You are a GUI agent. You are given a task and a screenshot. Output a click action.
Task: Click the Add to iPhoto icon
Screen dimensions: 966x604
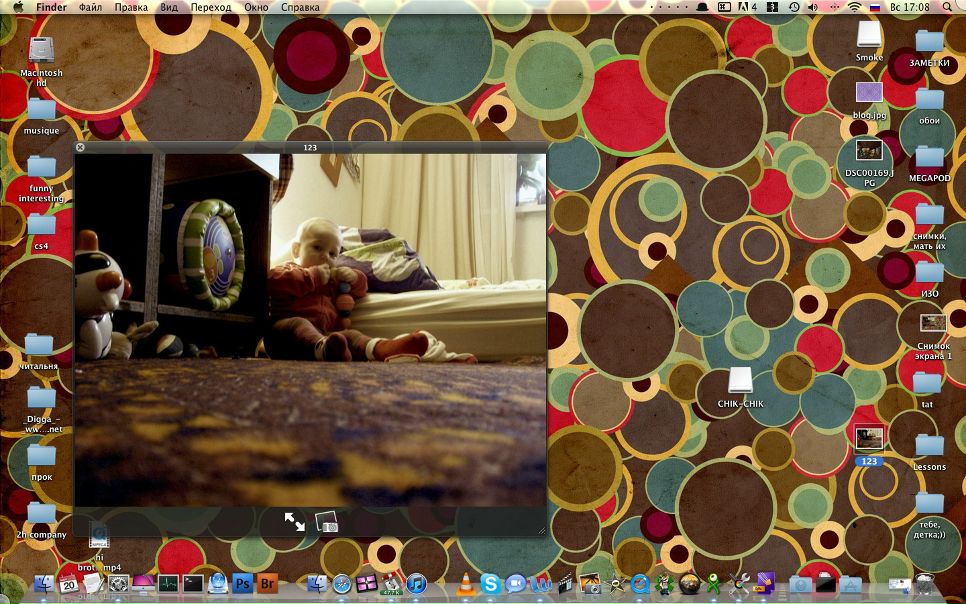pos(327,521)
